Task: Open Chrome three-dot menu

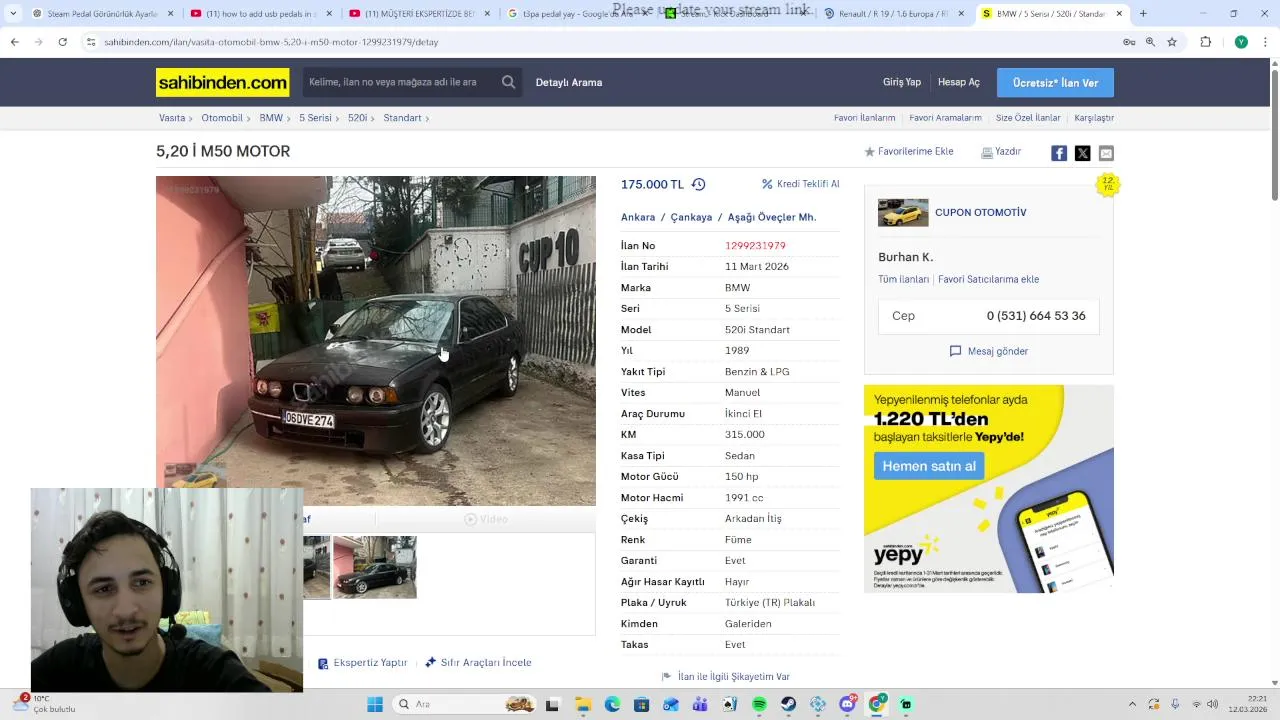Action: coord(1265,42)
